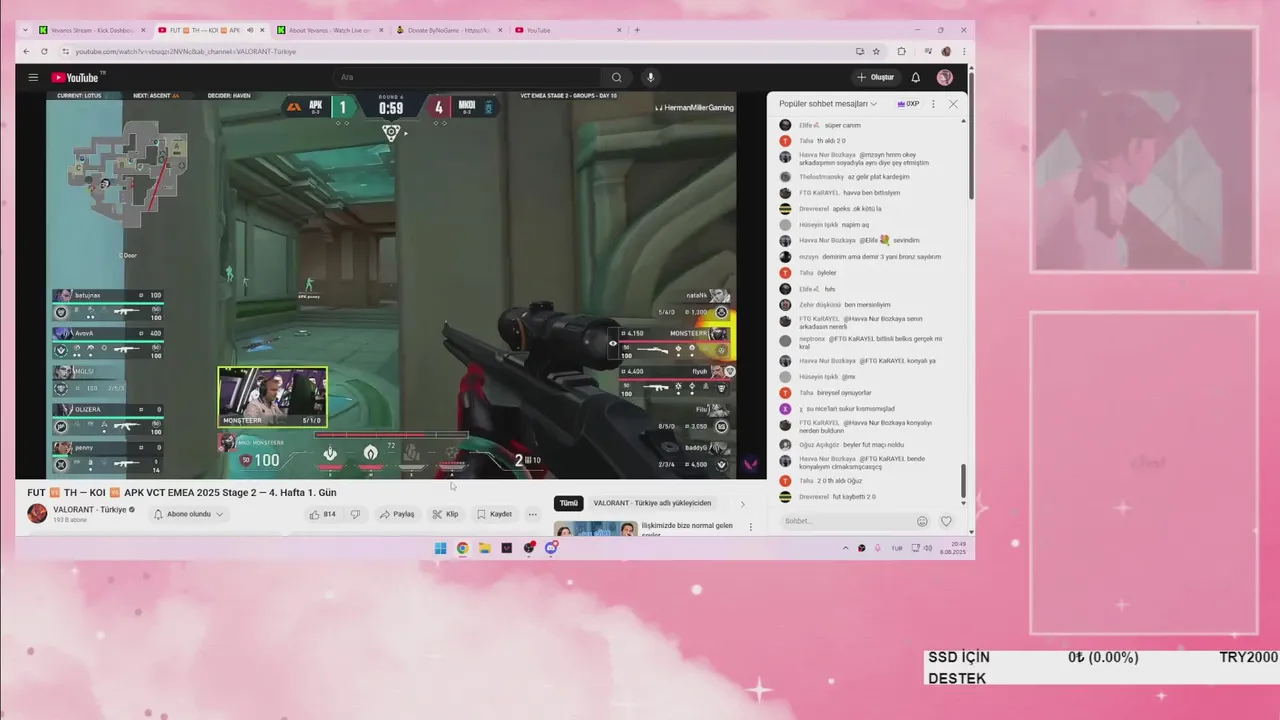Open the suggested video thumbnail
Viewport: 1280px width, 720px height.
click(596, 529)
